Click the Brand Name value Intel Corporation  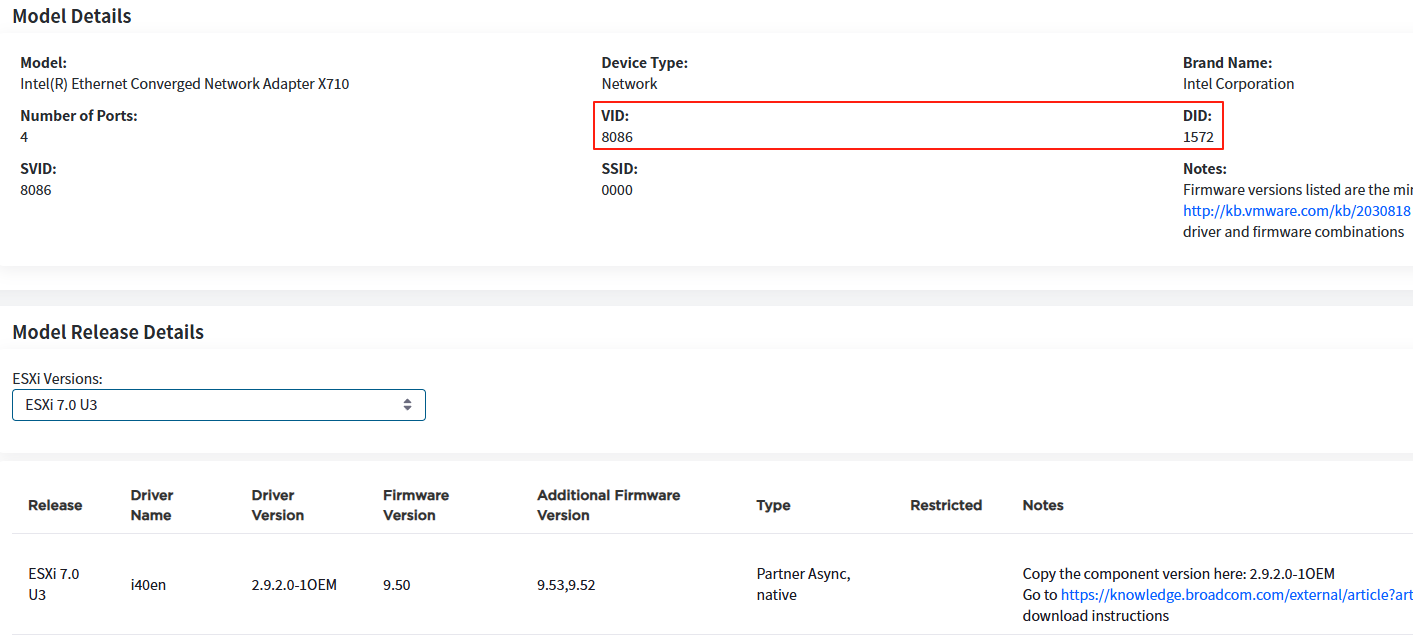(x=1238, y=84)
